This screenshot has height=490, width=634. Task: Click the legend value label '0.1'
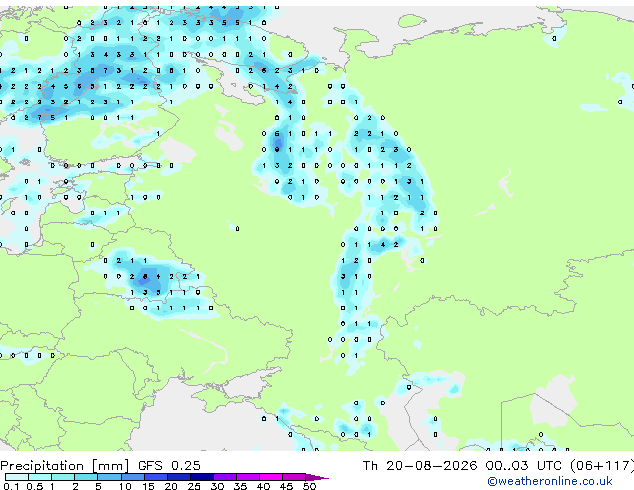[11, 486]
